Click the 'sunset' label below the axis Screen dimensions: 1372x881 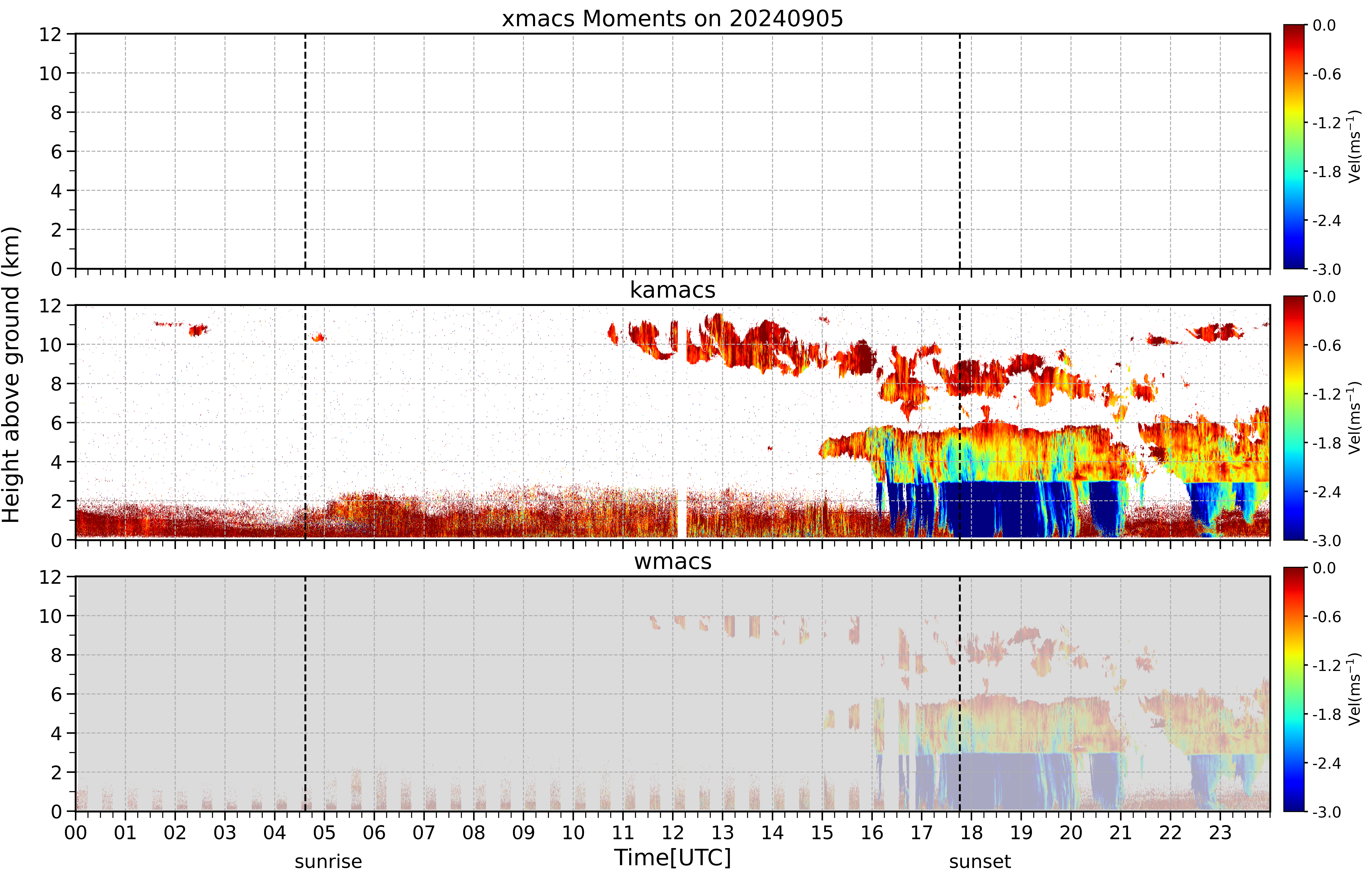(980, 861)
